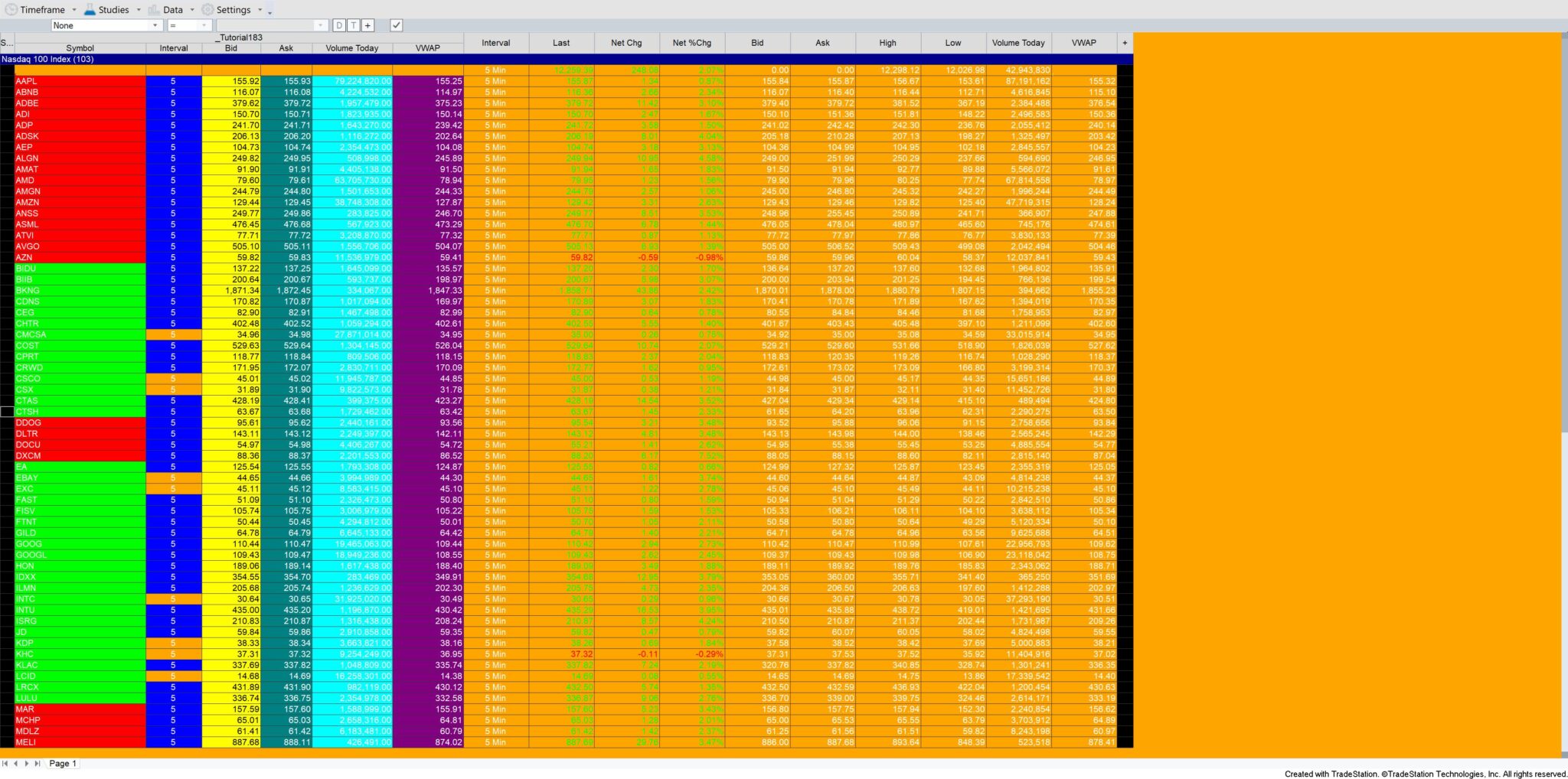
Task: Click the Low column header
Action: point(953,43)
